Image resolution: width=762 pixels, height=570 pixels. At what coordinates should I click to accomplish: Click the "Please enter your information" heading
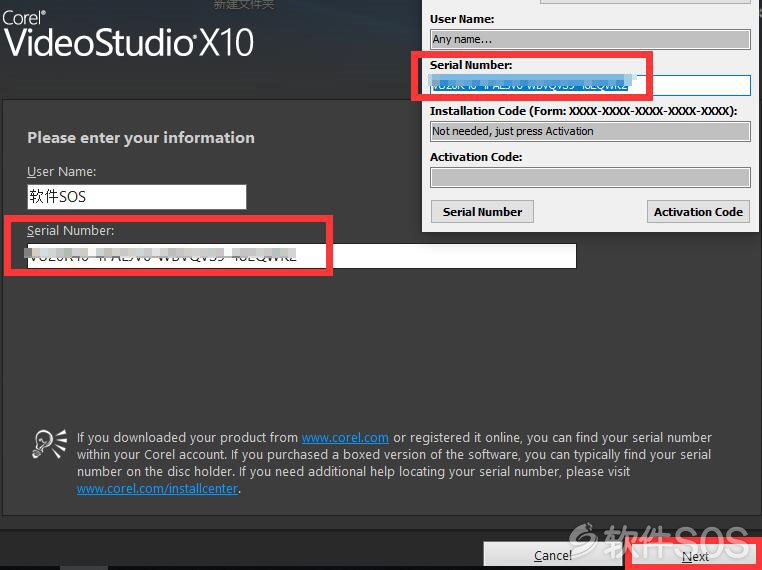141,138
